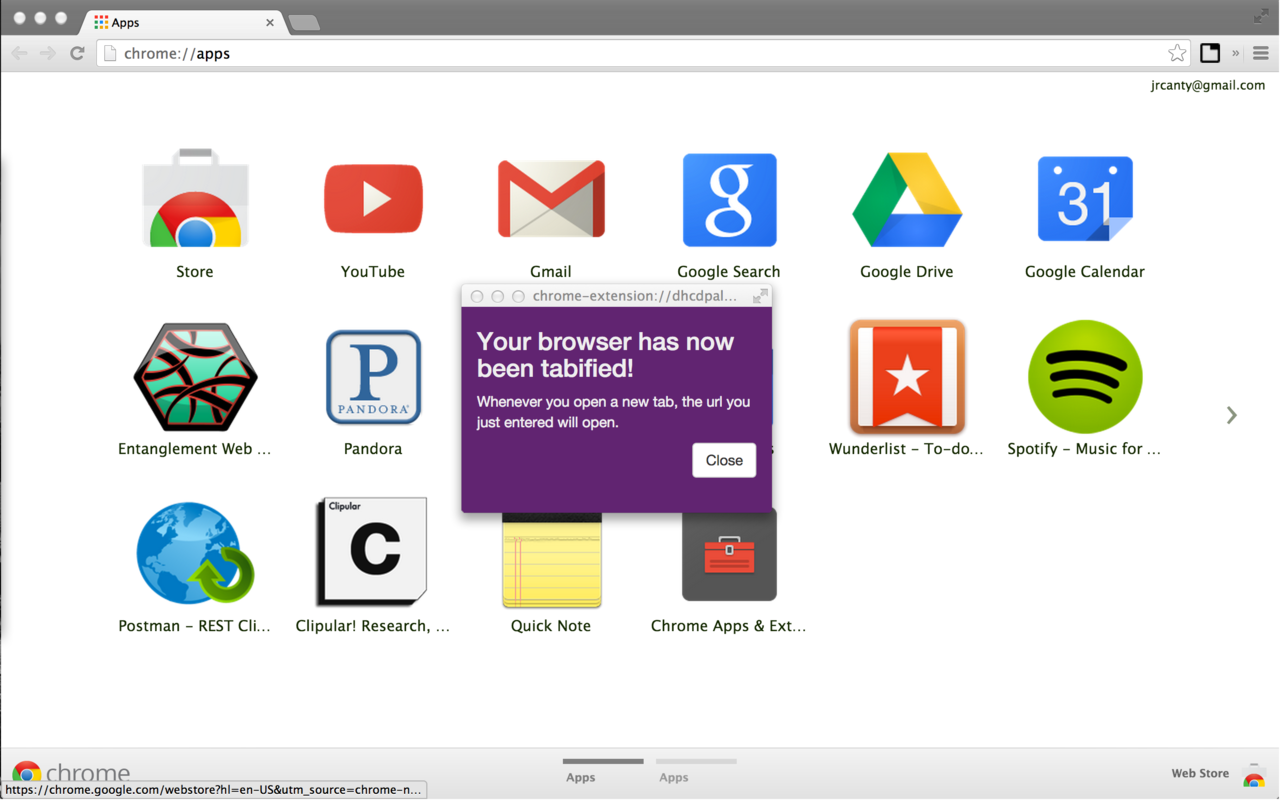
Task: Bookmark this page with star icon
Action: click(1177, 53)
